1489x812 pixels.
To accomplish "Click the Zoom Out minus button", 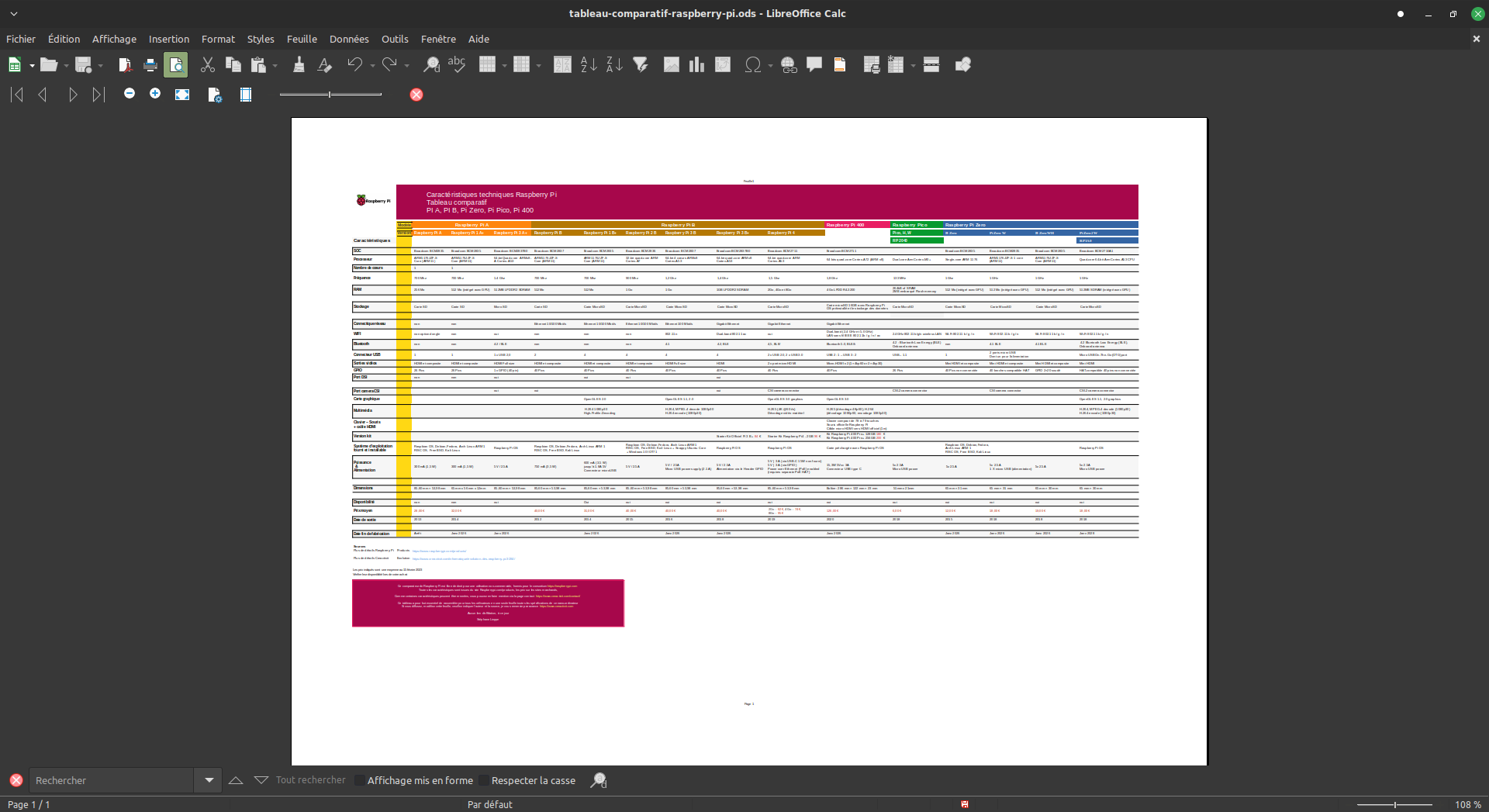I will (130, 94).
